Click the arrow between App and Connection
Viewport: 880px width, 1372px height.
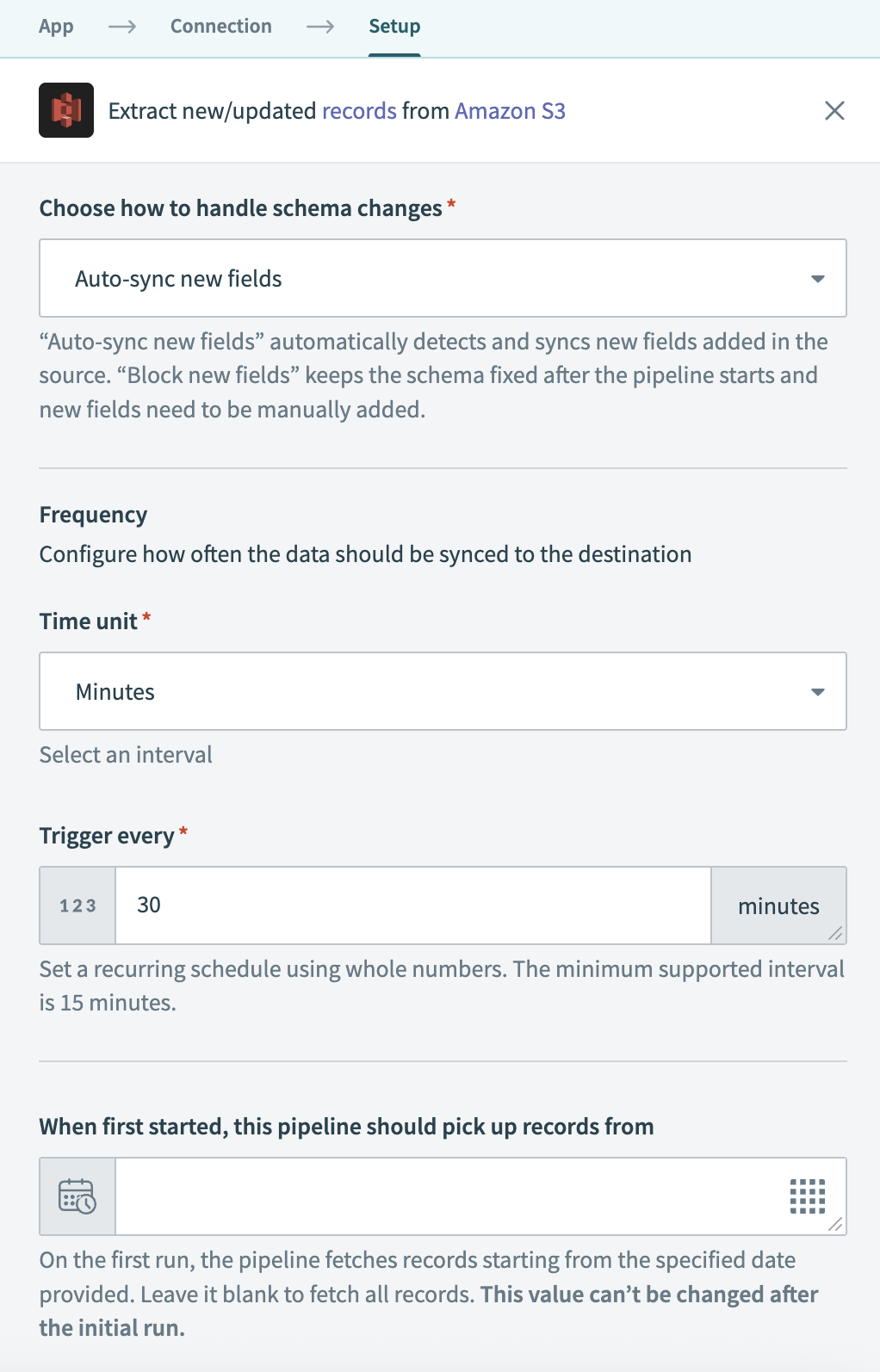(123, 27)
